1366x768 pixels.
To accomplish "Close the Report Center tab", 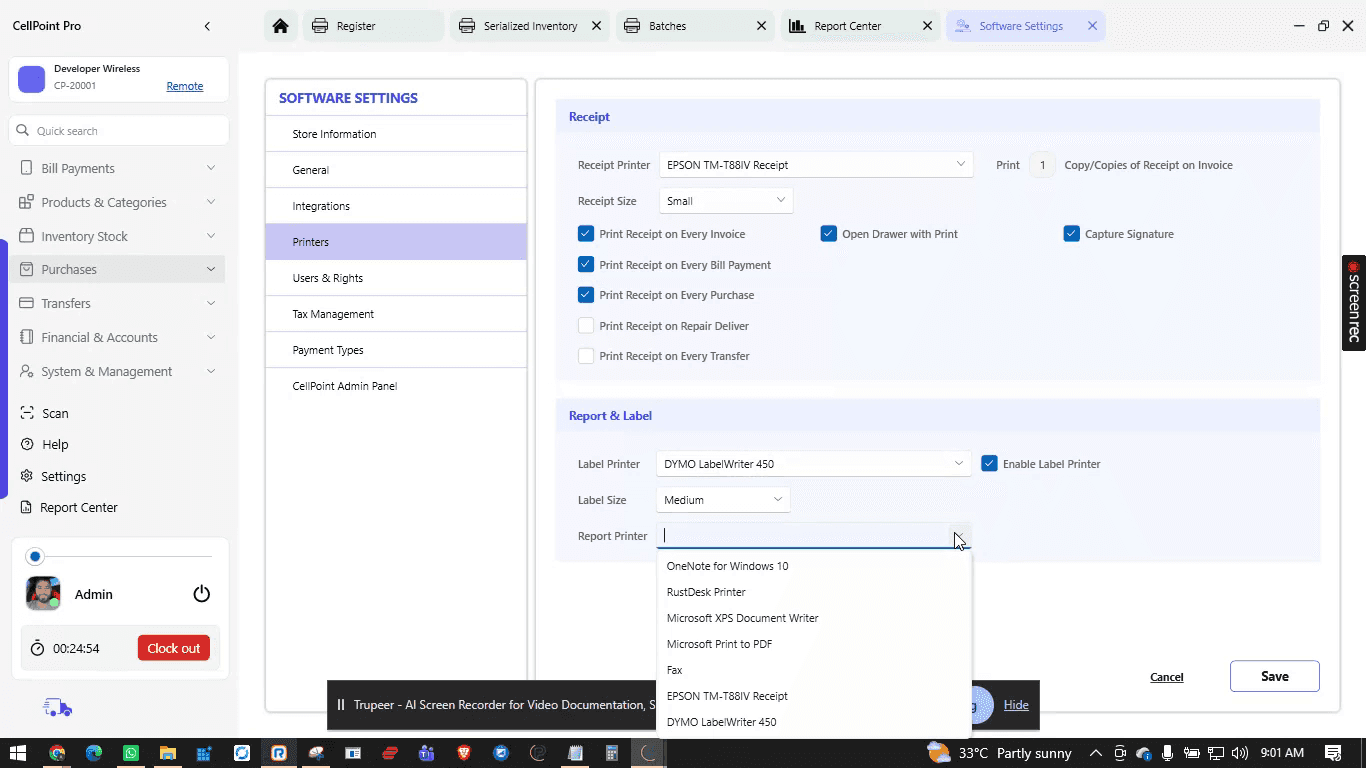I will pyautogui.click(x=927, y=26).
